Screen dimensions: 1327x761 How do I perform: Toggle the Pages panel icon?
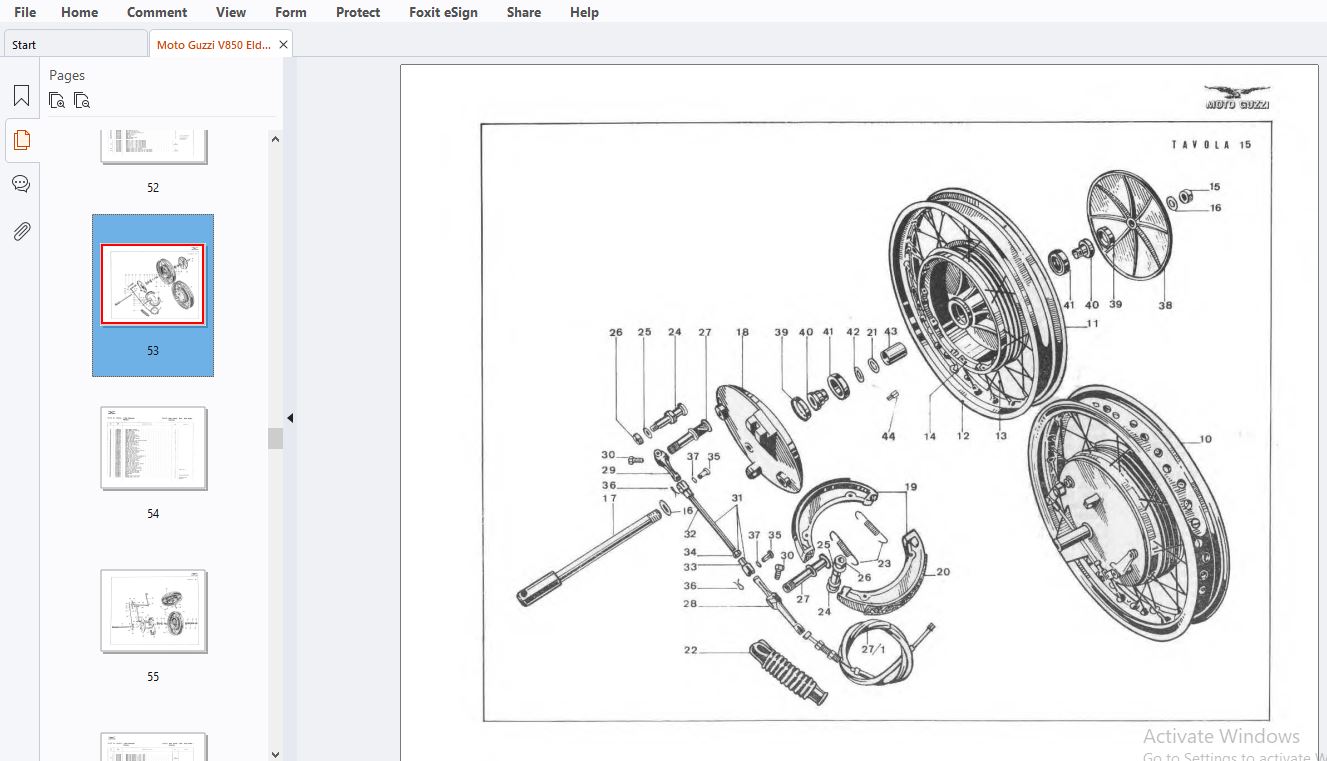pos(21,140)
